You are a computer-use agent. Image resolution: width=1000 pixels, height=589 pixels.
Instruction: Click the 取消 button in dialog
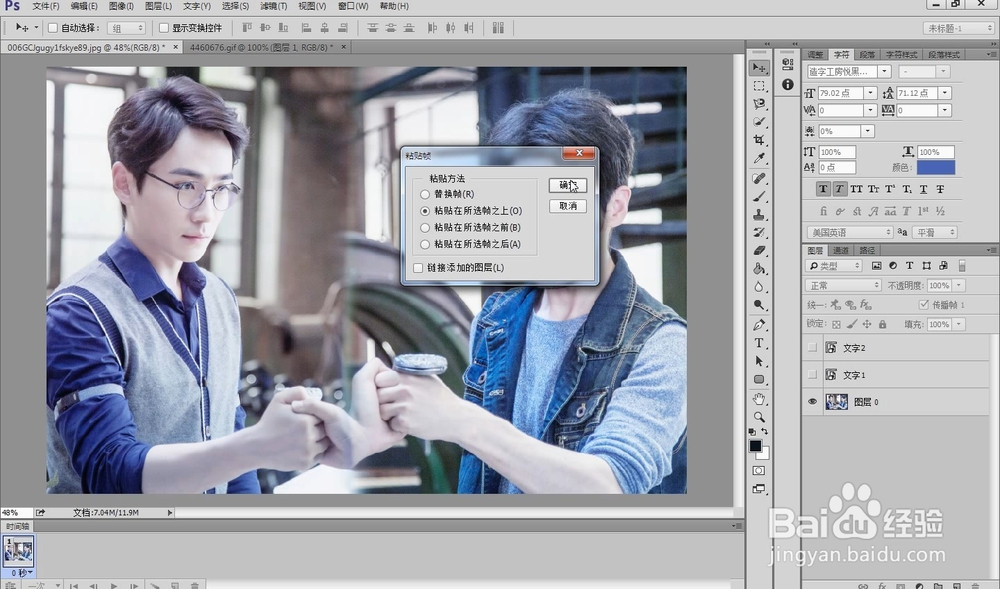(x=568, y=206)
